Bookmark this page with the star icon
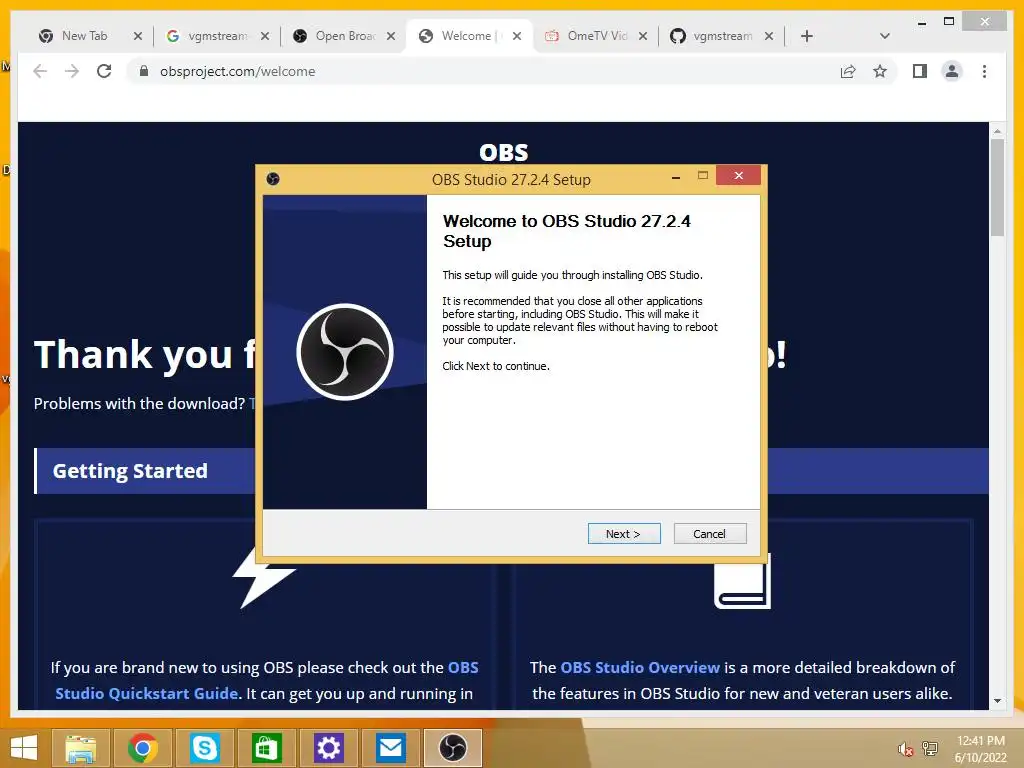Screen dimensions: 1024x768 (880, 71)
